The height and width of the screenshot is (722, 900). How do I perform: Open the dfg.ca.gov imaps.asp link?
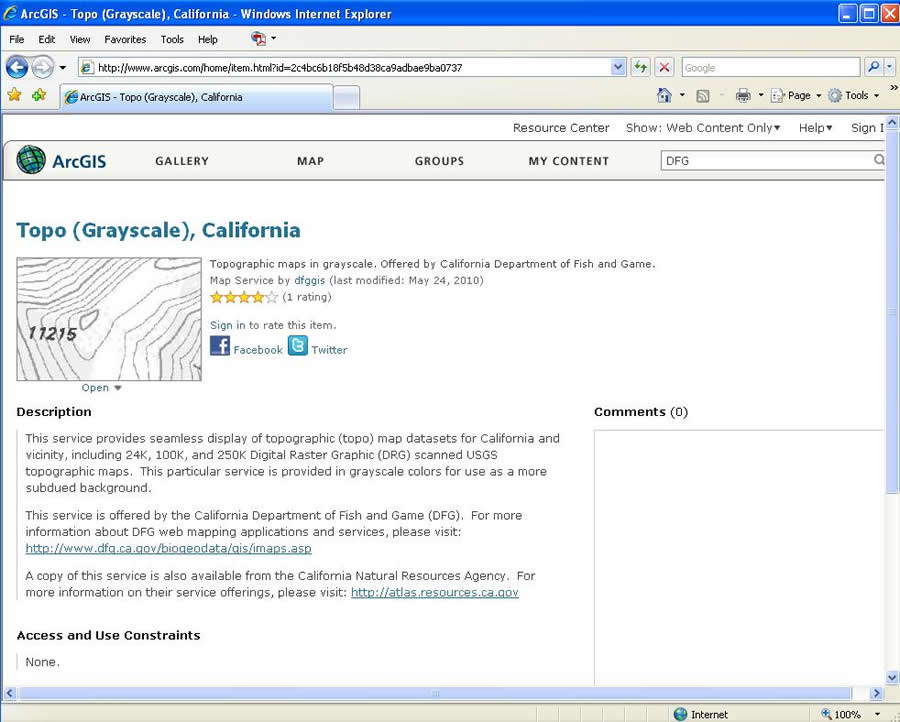pyautogui.click(x=169, y=549)
